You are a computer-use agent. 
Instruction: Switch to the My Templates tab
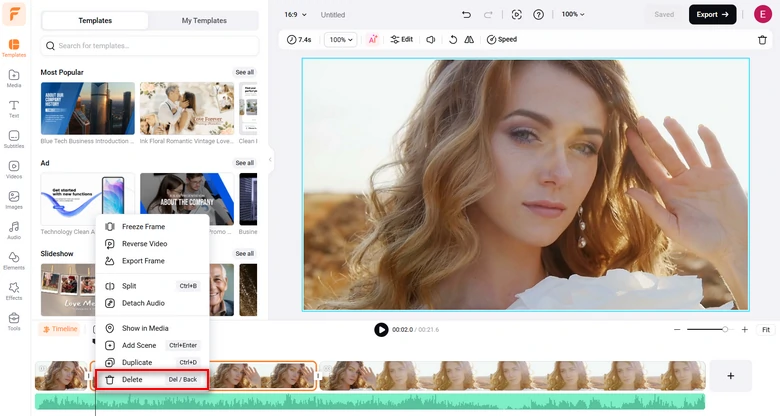(x=204, y=20)
